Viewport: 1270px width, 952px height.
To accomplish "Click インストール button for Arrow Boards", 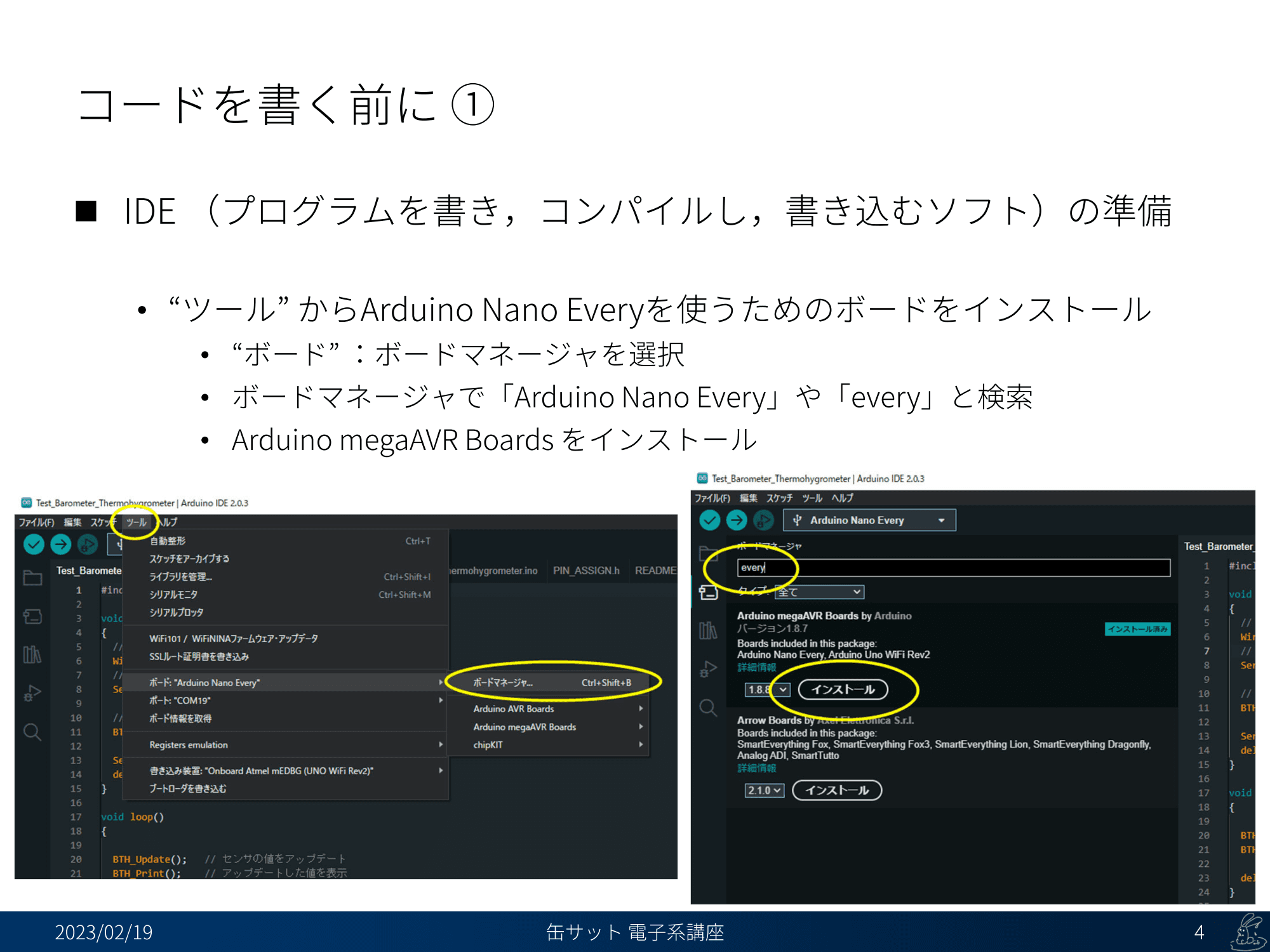I will (x=837, y=790).
